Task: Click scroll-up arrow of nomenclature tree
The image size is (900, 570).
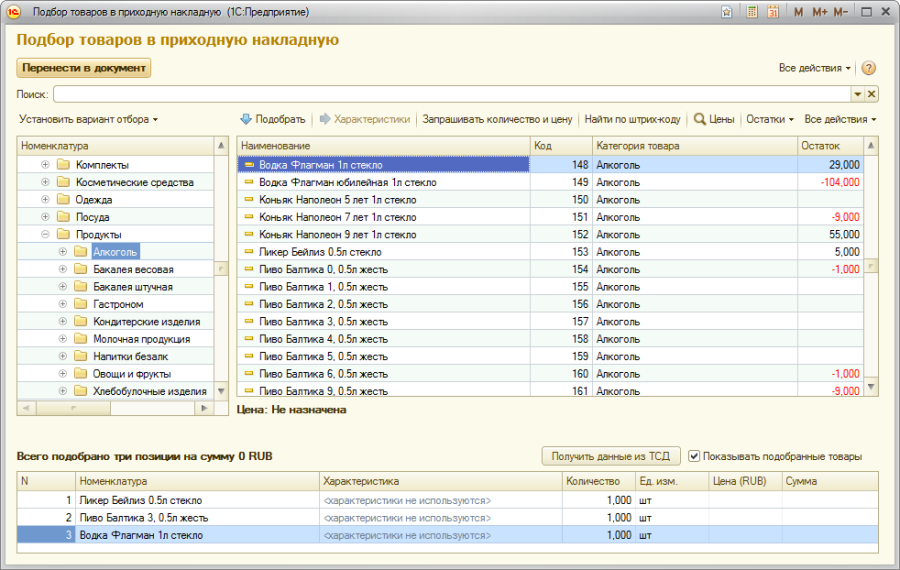Action: (x=221, y=146)
